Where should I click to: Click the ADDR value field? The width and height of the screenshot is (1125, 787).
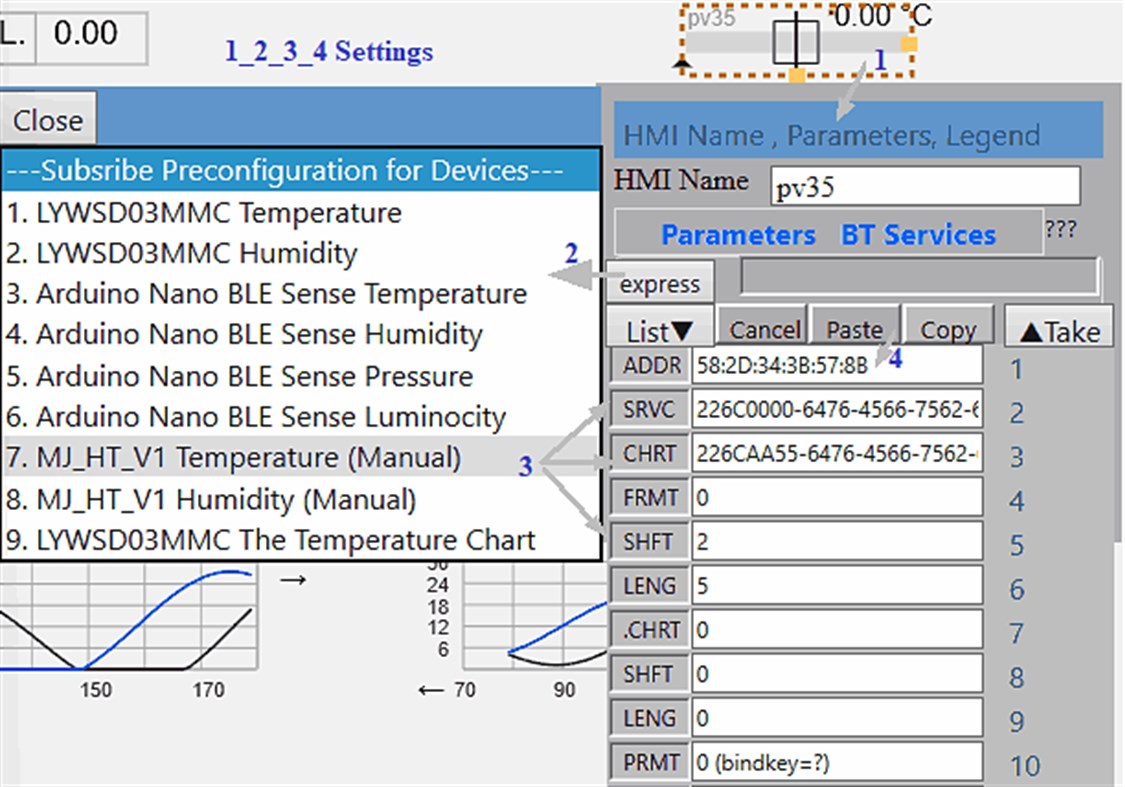pos(837,365)
